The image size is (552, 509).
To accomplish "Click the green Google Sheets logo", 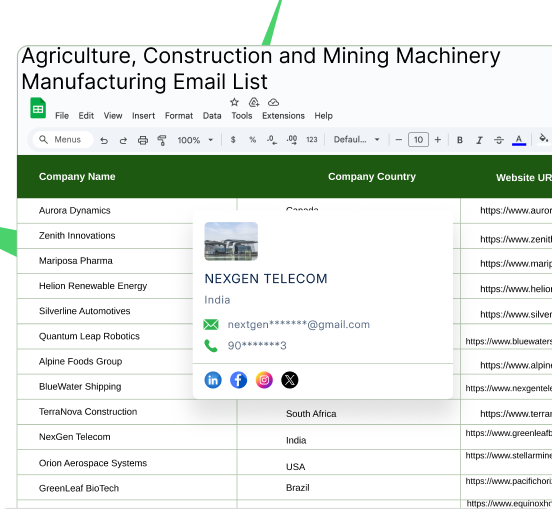I will point(38,108).
